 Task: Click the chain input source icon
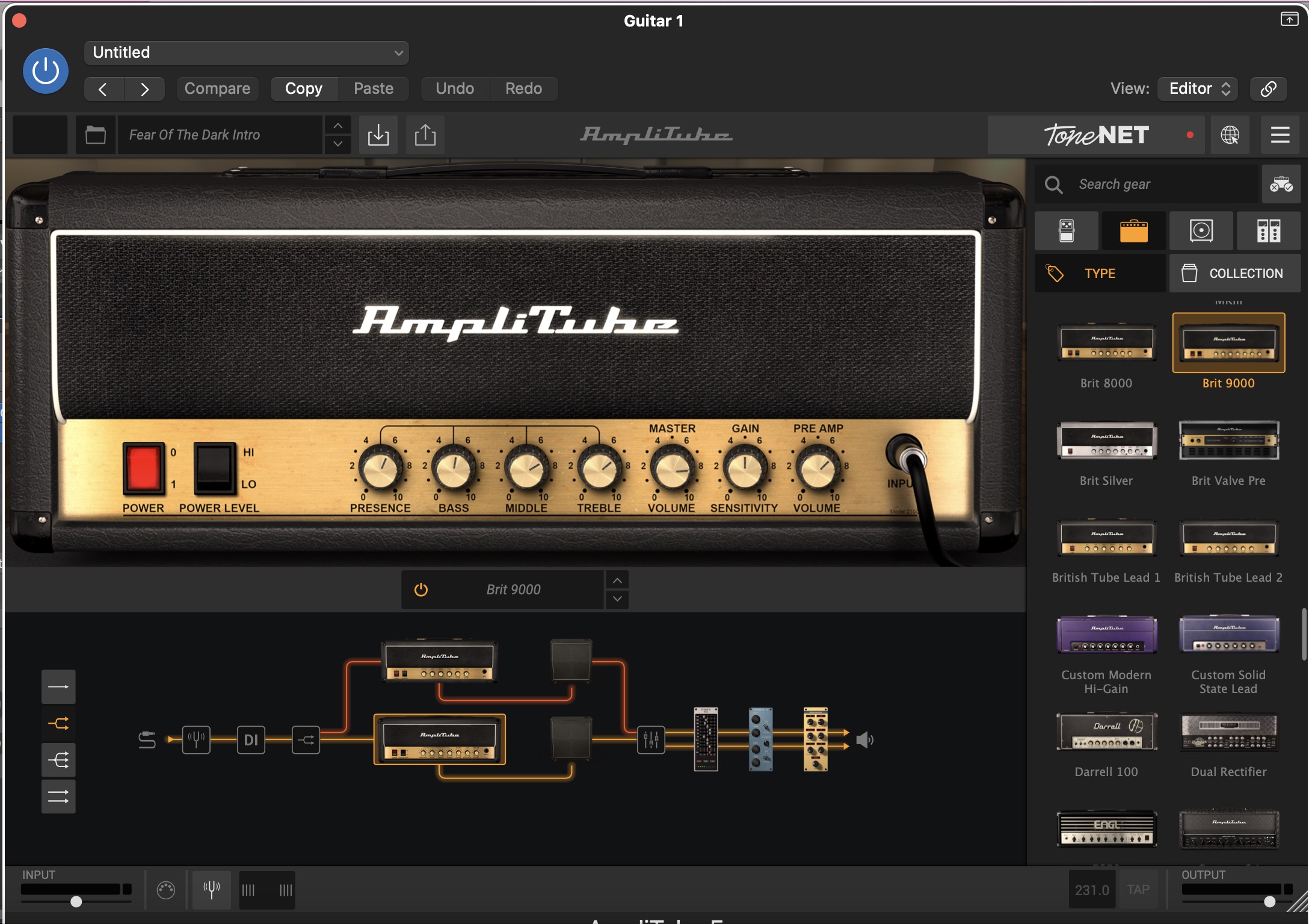(147, 739)
